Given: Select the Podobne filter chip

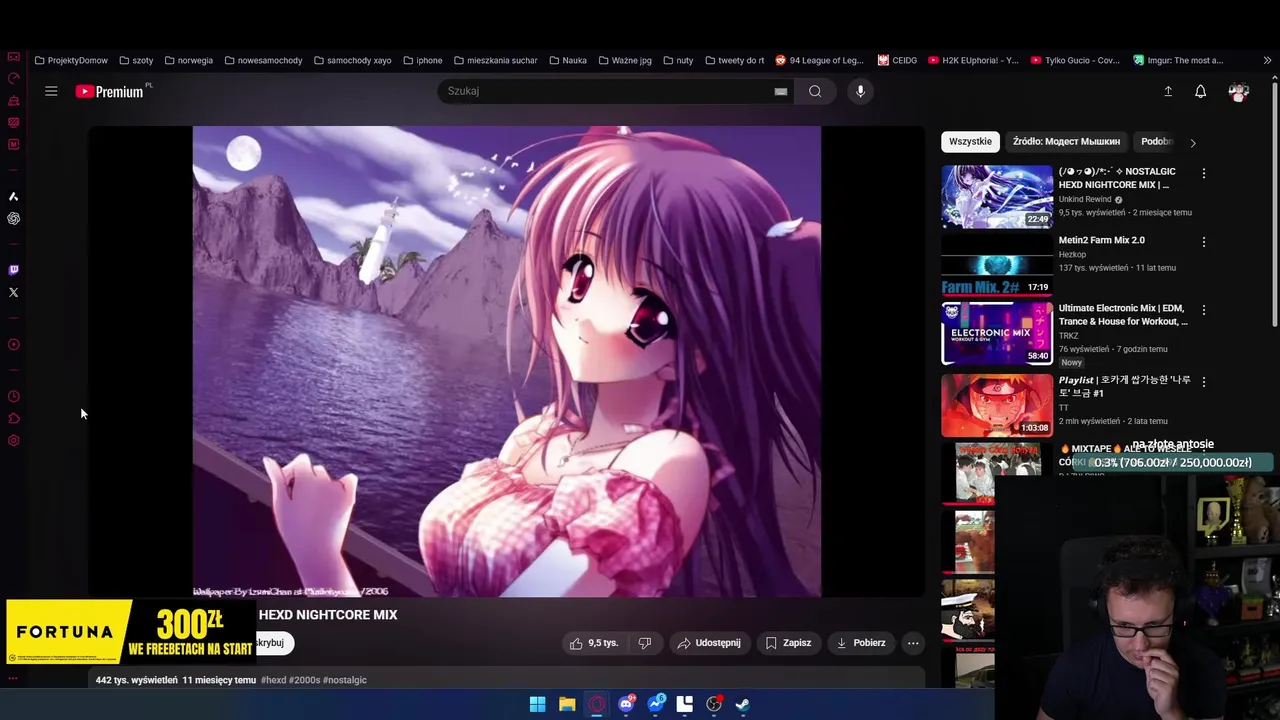Looking at the screenshot, I should click(1156, 141).
